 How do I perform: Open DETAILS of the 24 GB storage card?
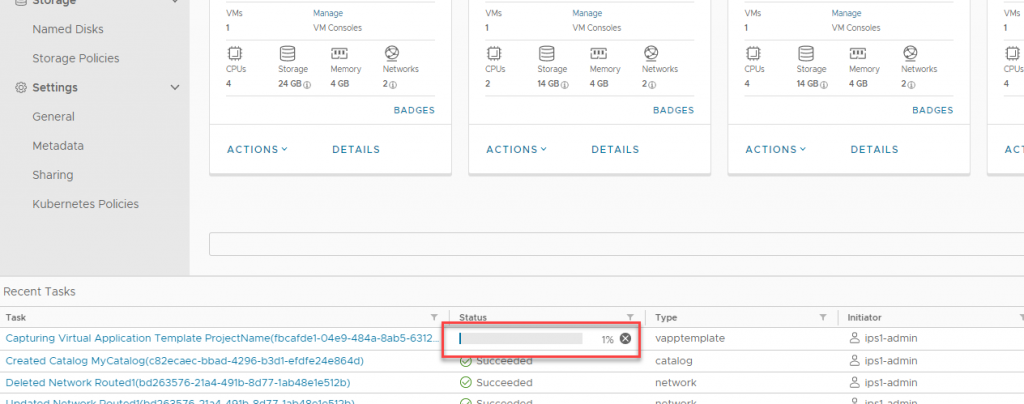(x=356, y=149)
